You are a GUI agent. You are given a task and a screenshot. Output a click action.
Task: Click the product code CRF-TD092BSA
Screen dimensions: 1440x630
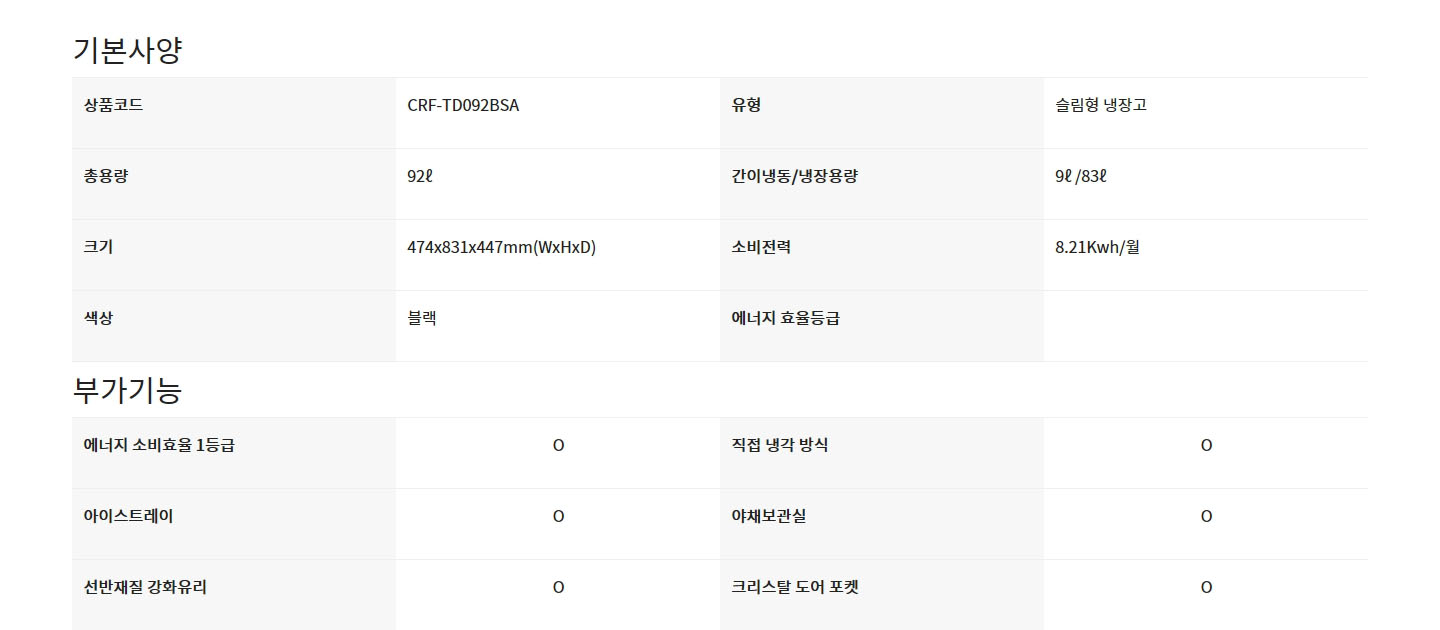tap(463, 105)
